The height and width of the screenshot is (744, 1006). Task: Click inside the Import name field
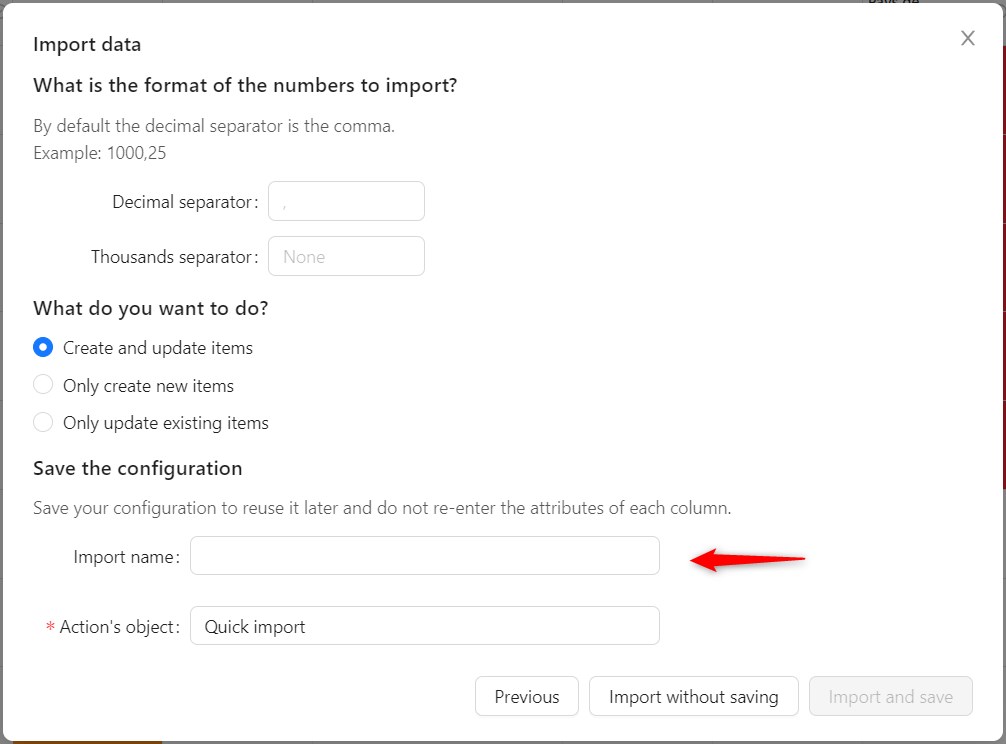(424, 556)
